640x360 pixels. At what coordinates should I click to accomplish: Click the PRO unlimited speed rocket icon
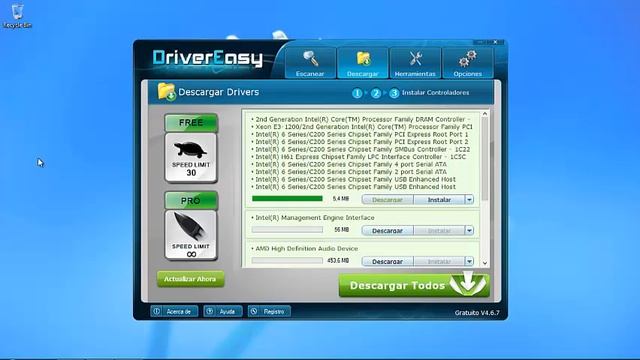point(191,235)
